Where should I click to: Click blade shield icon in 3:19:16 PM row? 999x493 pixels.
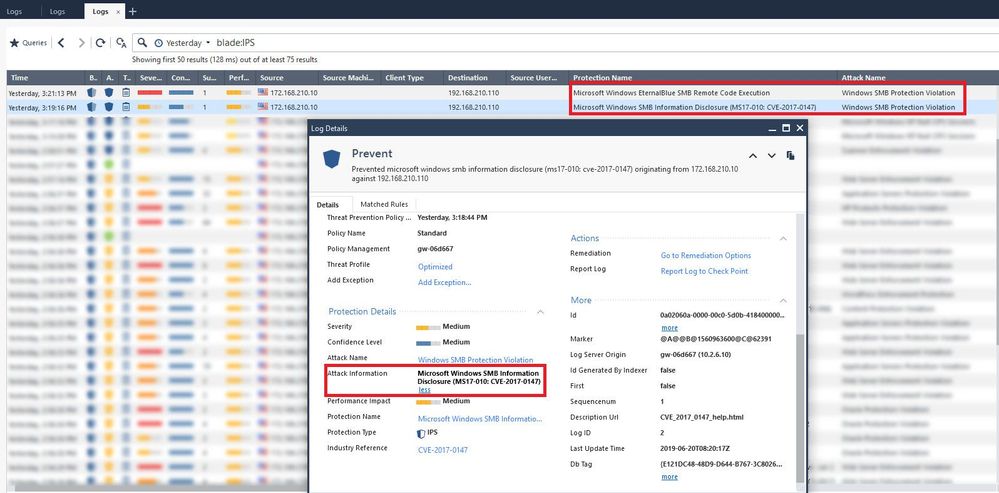click(x=92, y=107)
